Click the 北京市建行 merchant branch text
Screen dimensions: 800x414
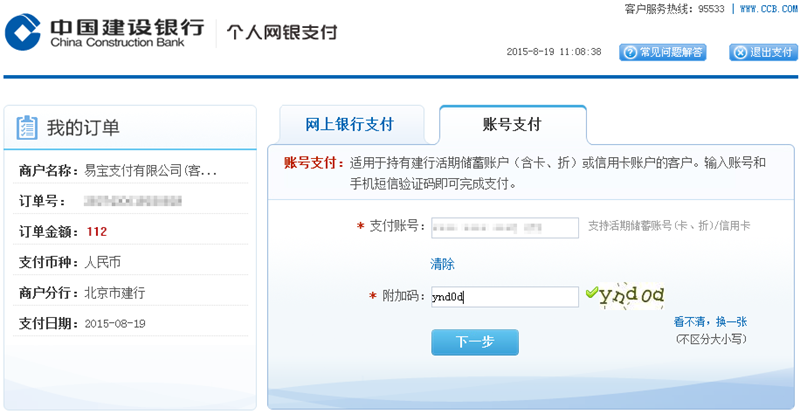coord(115,293)
